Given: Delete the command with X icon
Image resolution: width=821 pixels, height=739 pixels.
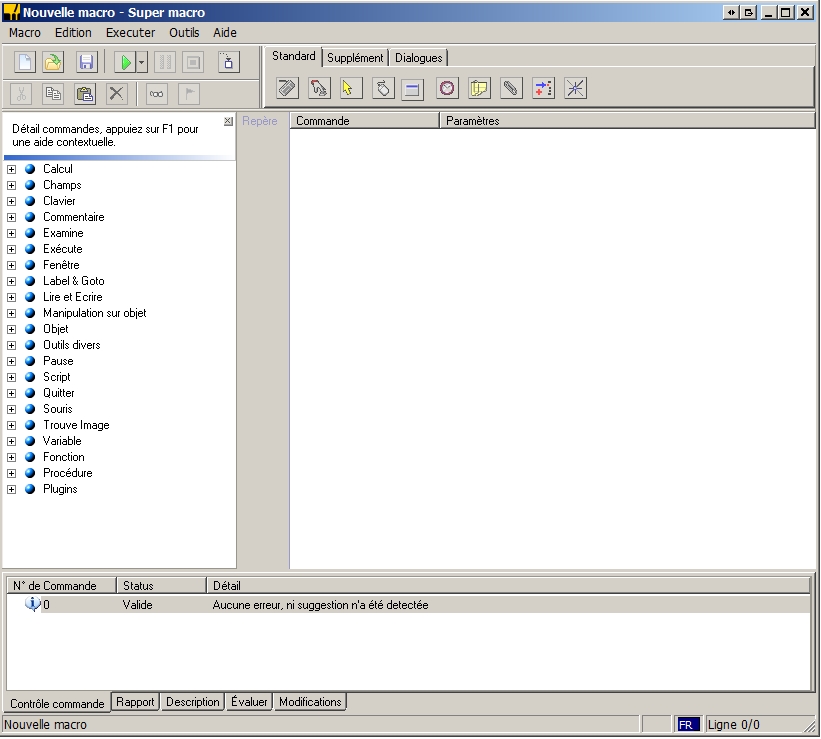Looking at the screenshot, I should (x=116, y=94).
